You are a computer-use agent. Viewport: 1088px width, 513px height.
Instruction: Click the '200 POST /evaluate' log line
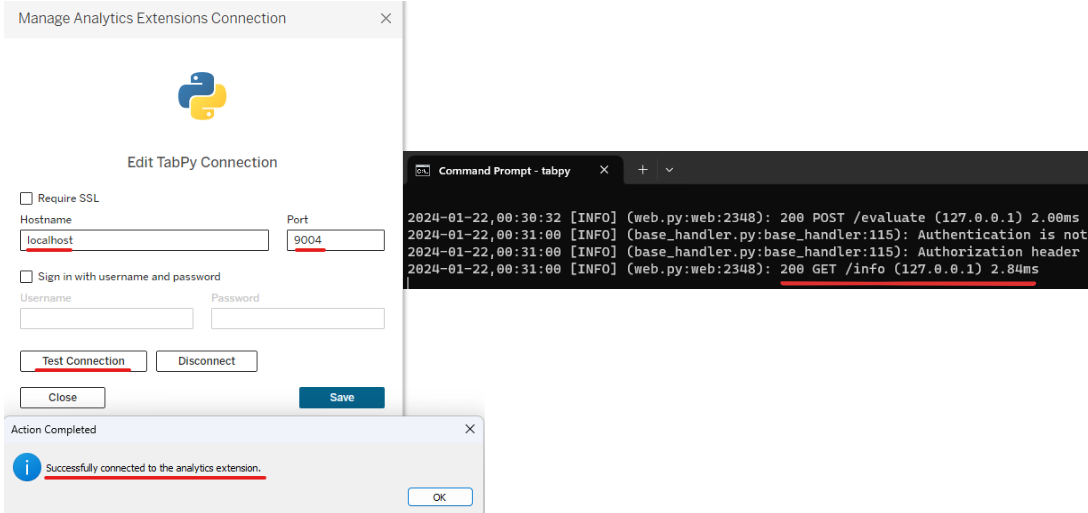(x=743, y=217)
